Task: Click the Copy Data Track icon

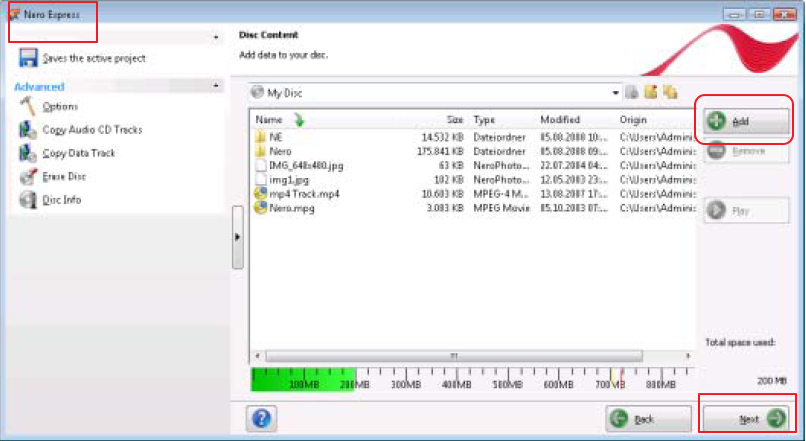Action: tap(28, 153)
